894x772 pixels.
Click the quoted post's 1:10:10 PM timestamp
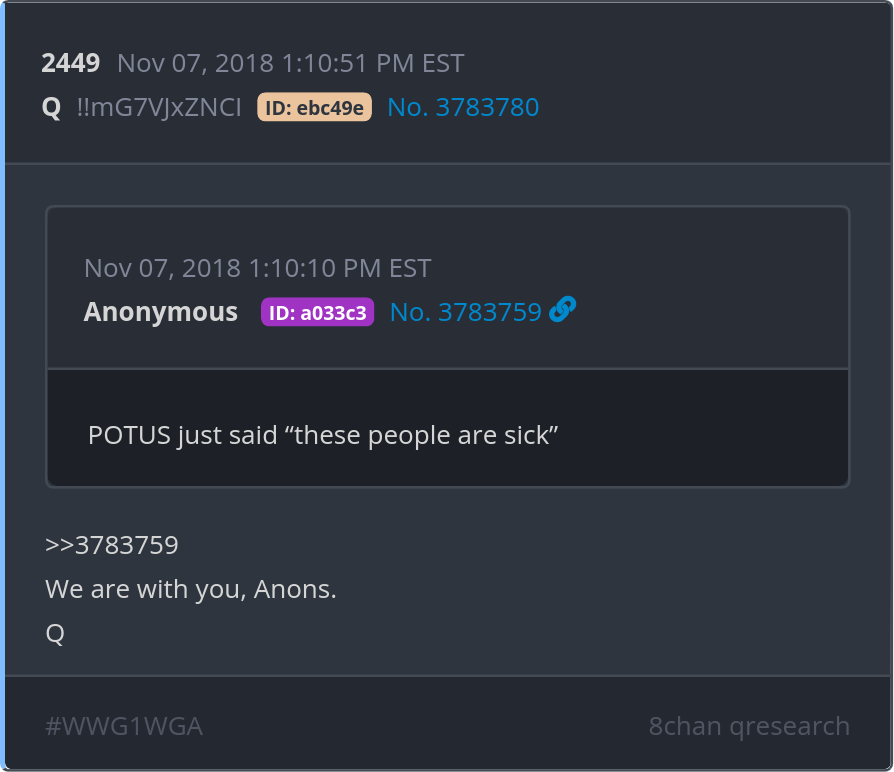coord(257,269)
